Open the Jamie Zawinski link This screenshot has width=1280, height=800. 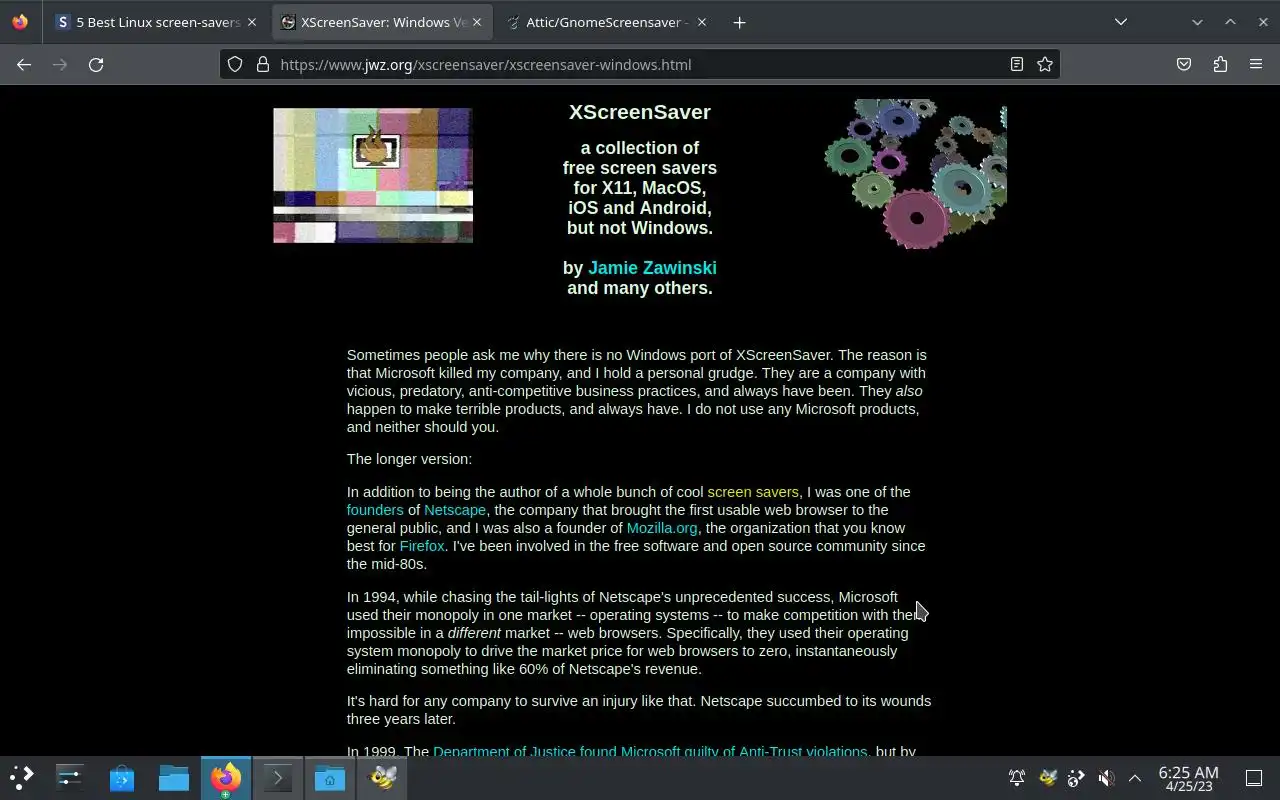[652, 268]
